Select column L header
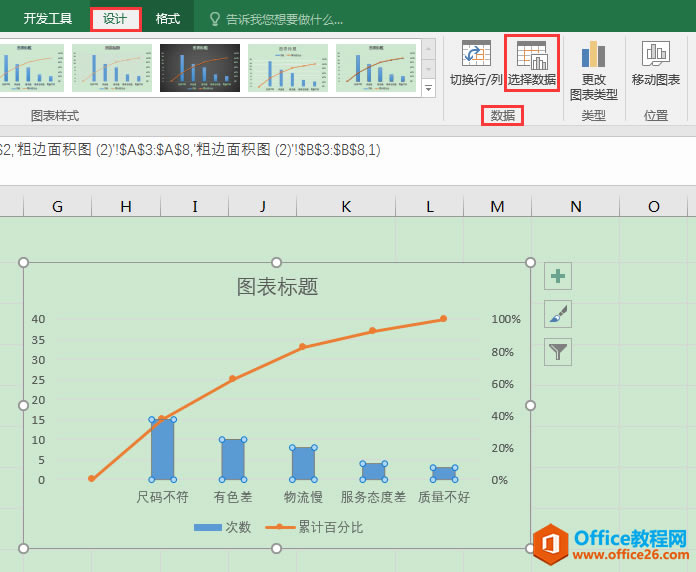This screenshot has height=572, width=696. pos(429,206)
